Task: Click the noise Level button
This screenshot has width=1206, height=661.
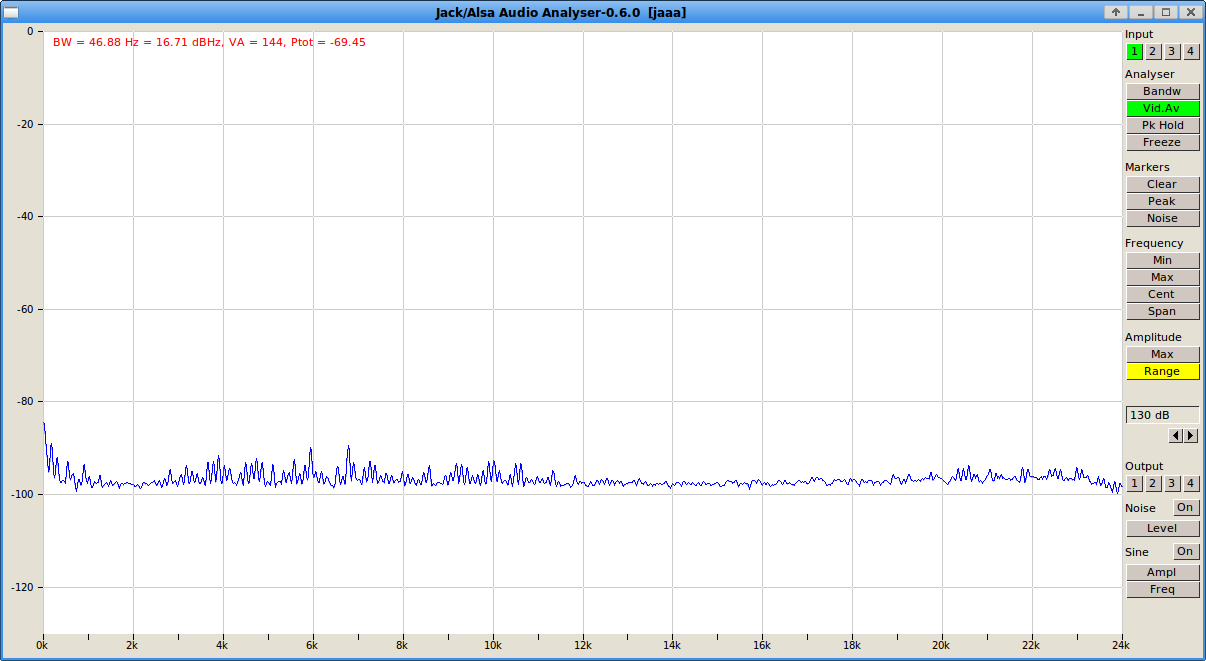Action: tap(1162, 528)
